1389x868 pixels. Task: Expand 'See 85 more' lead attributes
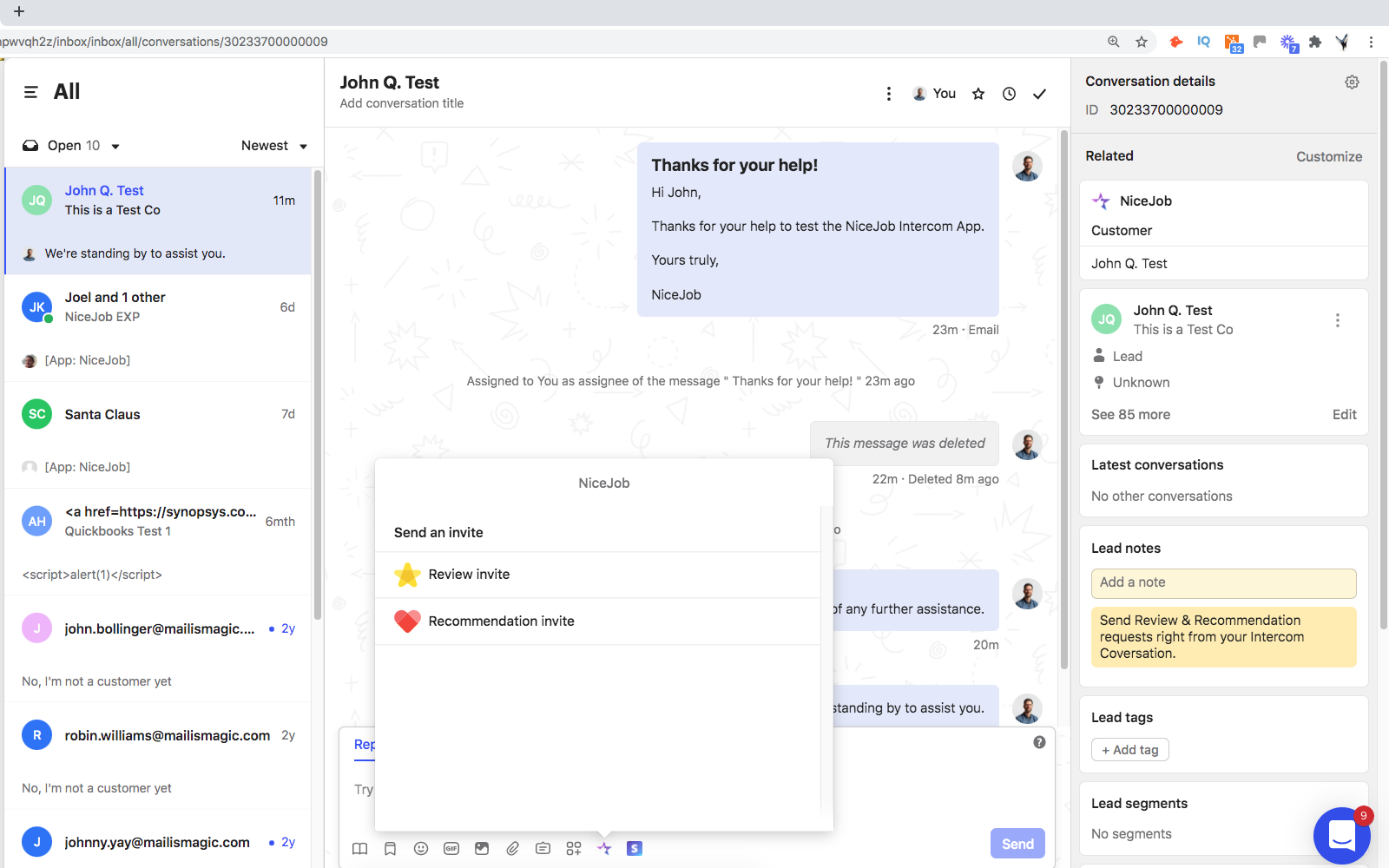click(1130, 414)
